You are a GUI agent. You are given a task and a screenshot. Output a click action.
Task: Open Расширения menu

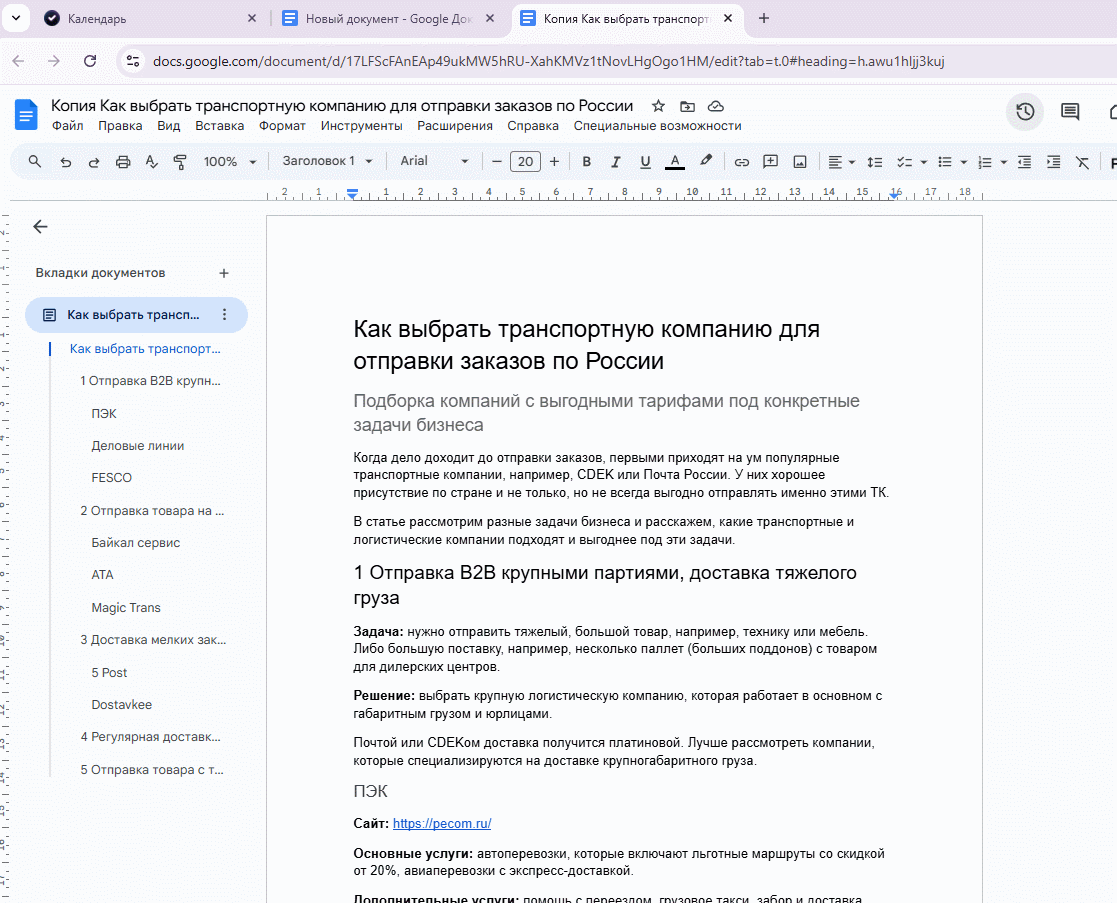pos(455,126)
